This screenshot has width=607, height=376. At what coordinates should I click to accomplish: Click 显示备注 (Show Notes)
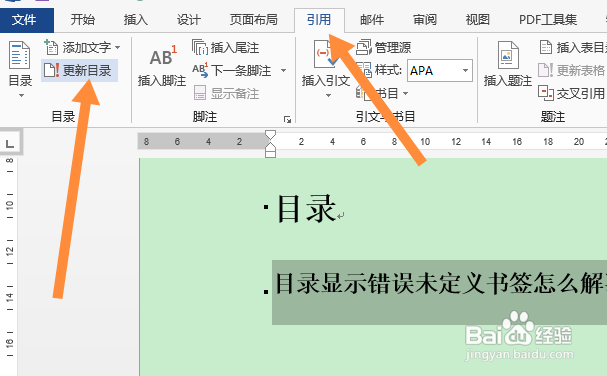(x=226, y=93)
